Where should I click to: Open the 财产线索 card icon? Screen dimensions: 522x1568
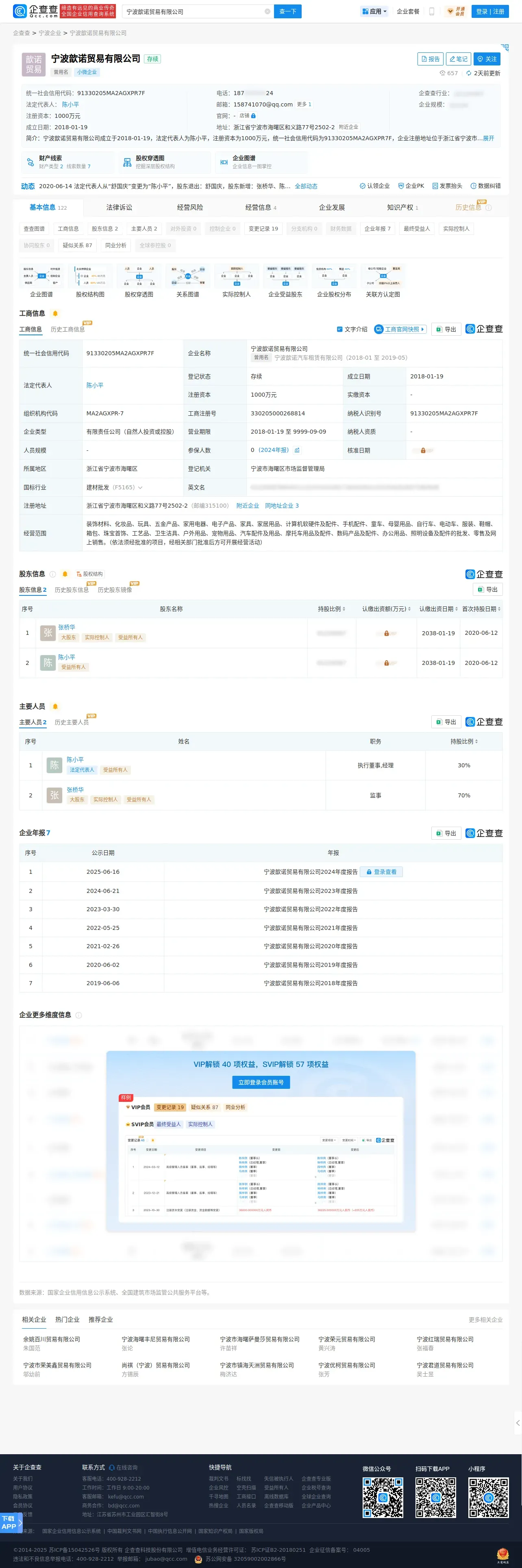[30, 162]
